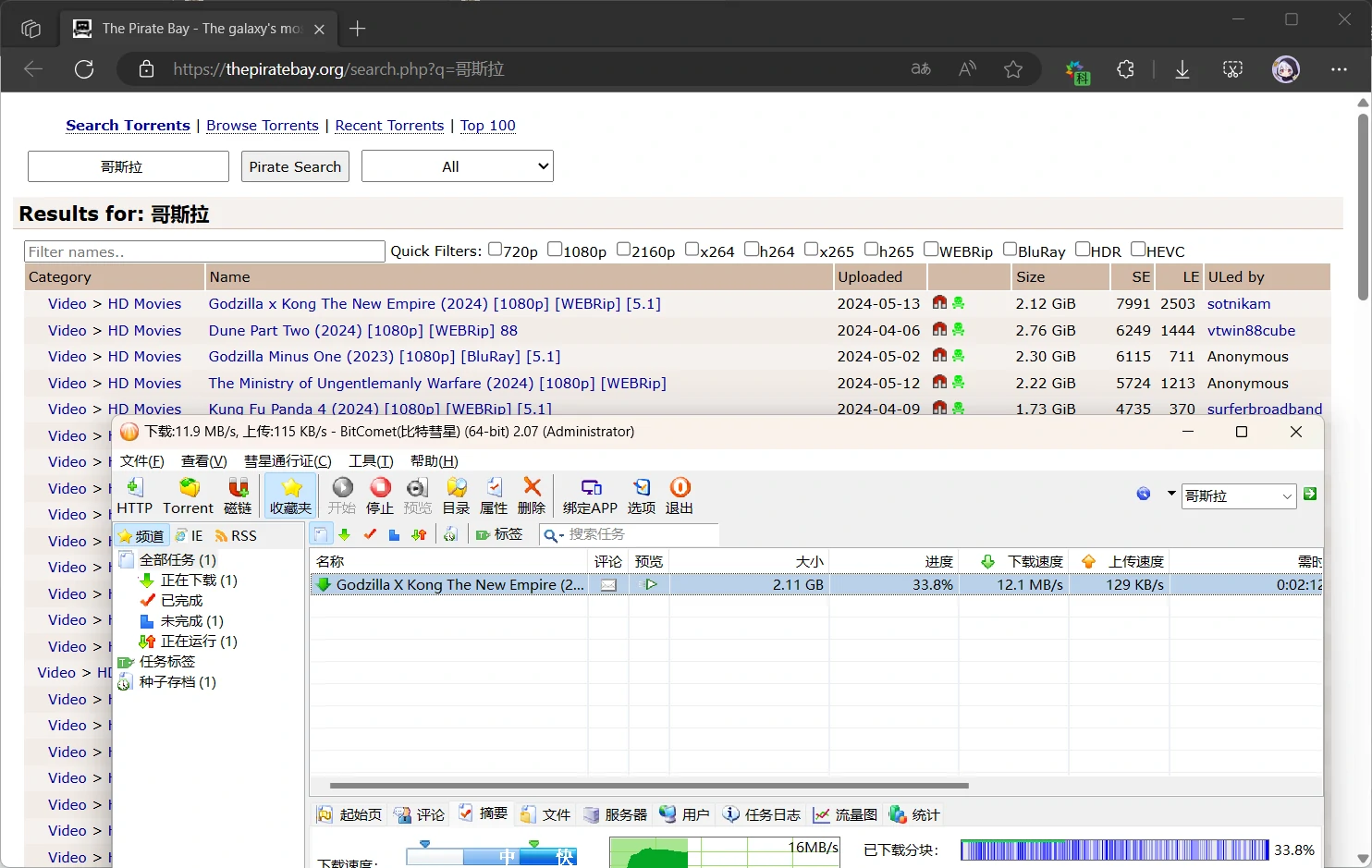Open the download folder via 目录
The width and height of the screenshot is (1372, 868).
pyautogui.click(x=456, y=495)
